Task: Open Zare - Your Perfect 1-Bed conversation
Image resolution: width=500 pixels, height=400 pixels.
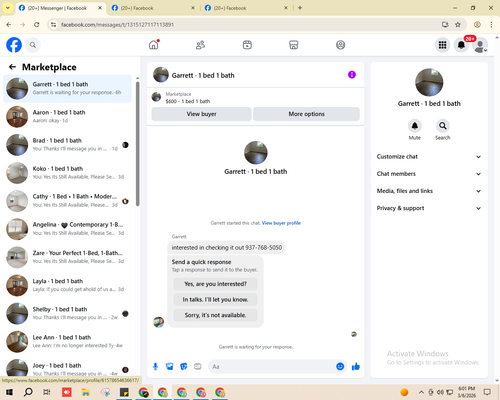Action: (x=68, y=257)
